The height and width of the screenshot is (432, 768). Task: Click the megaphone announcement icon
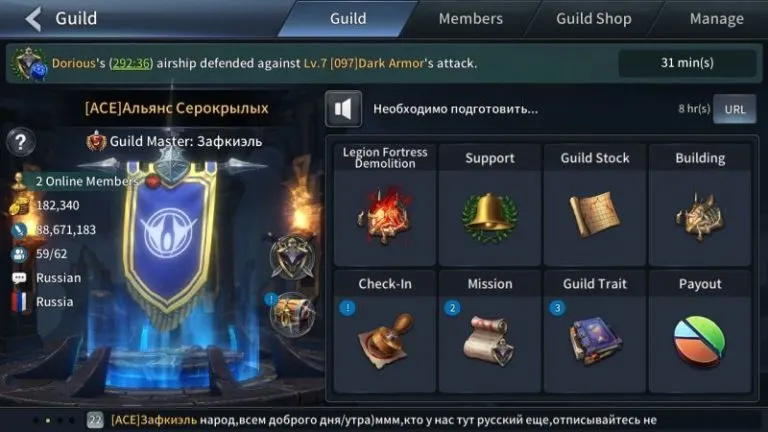[x=343, y=109]
